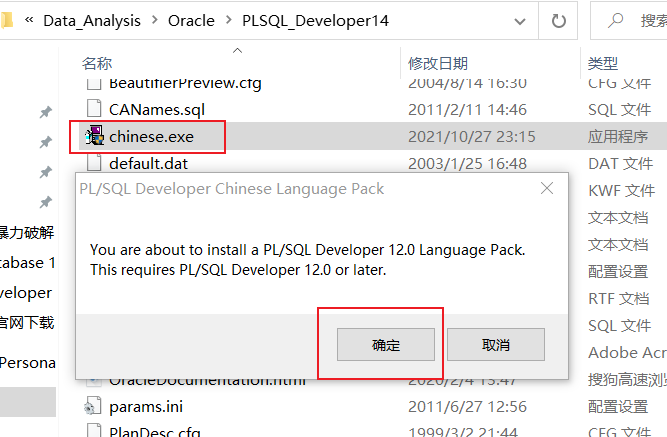Screen dimensions: 667x437
Task: Click the SQL 文件 type of CANames.sql
Action: point(619,110)
